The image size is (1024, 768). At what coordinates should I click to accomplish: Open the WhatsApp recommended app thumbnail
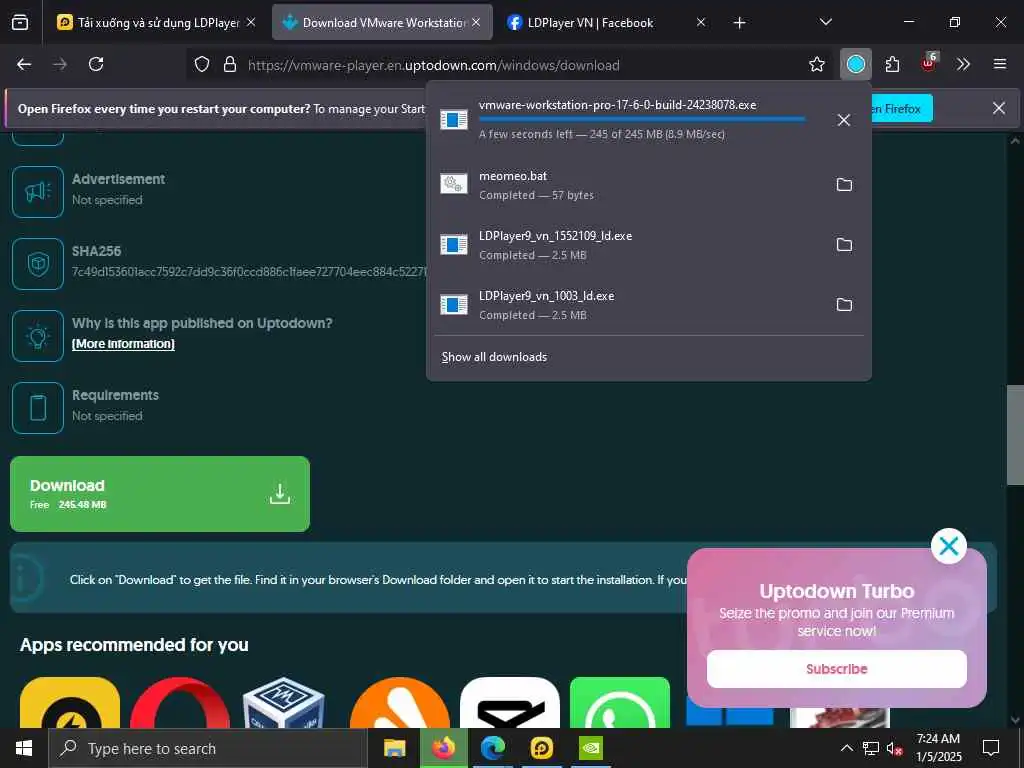coord(620,703)
